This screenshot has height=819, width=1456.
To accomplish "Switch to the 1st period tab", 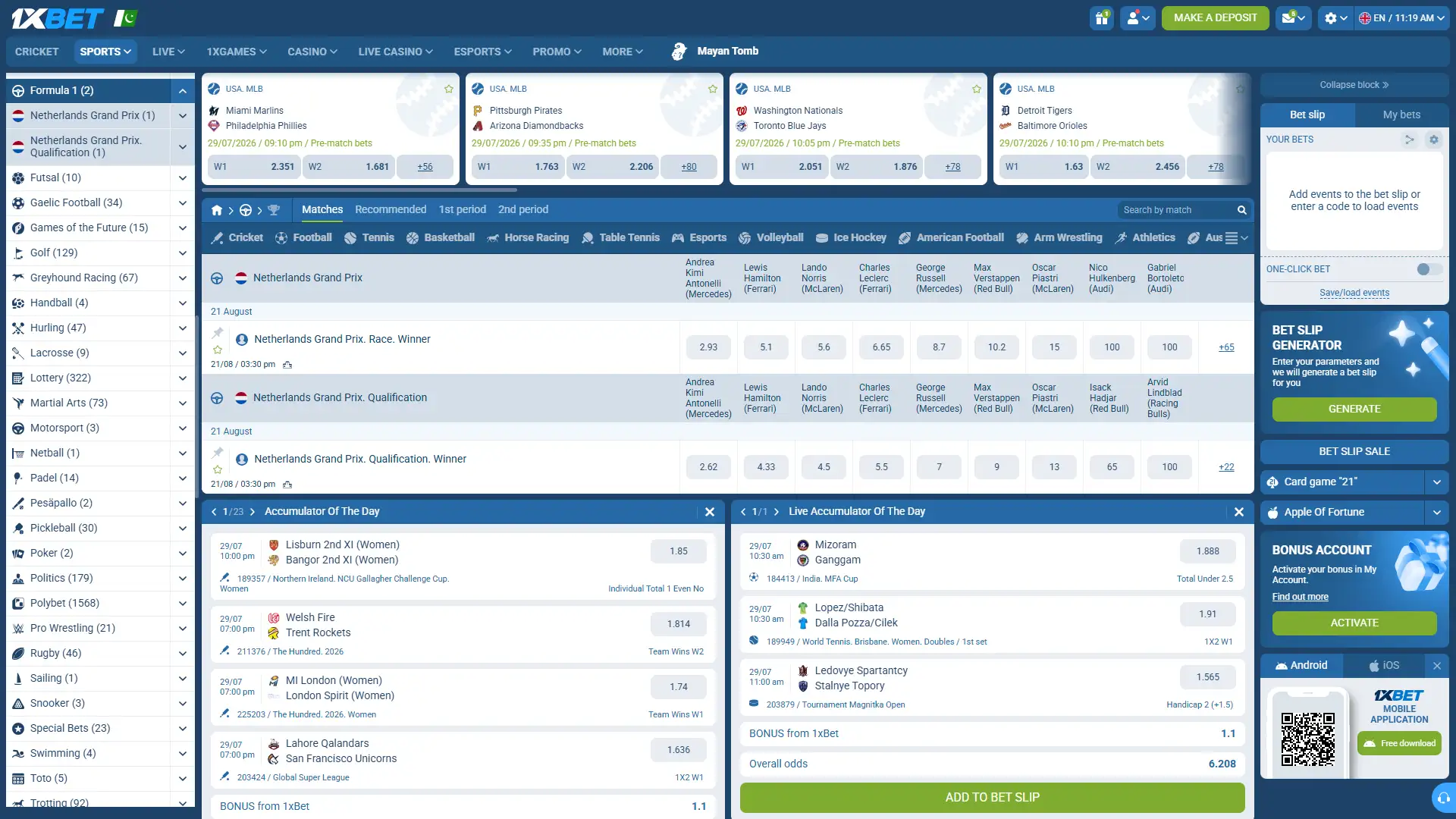I will tap(462, 210).
